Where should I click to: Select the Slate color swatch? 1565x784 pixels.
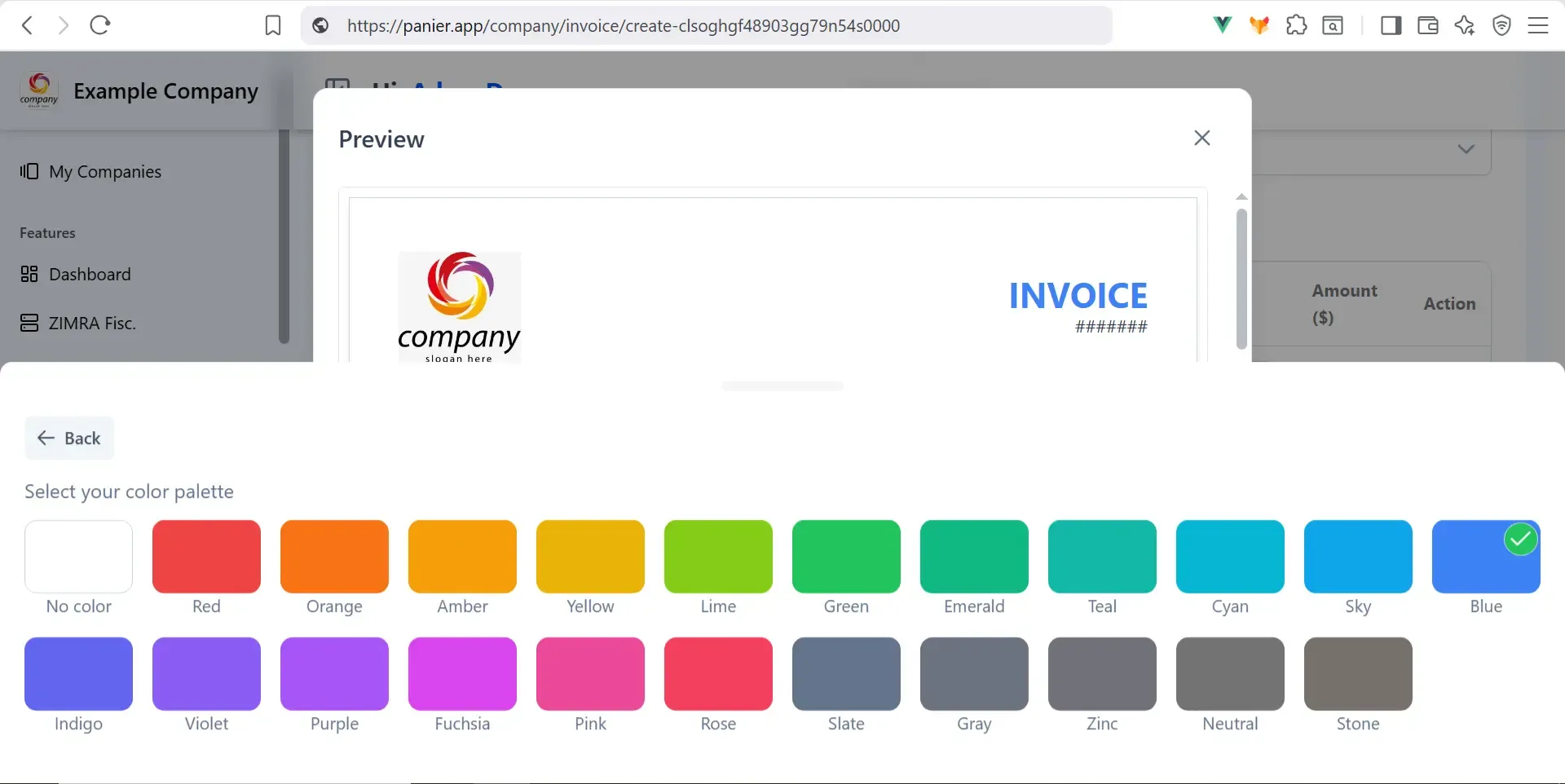point(847,674)
